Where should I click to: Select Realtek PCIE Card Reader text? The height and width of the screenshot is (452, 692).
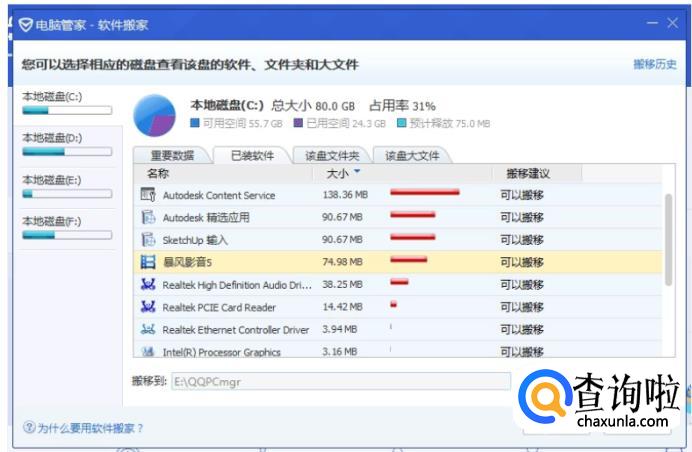[x=219, y=307]
